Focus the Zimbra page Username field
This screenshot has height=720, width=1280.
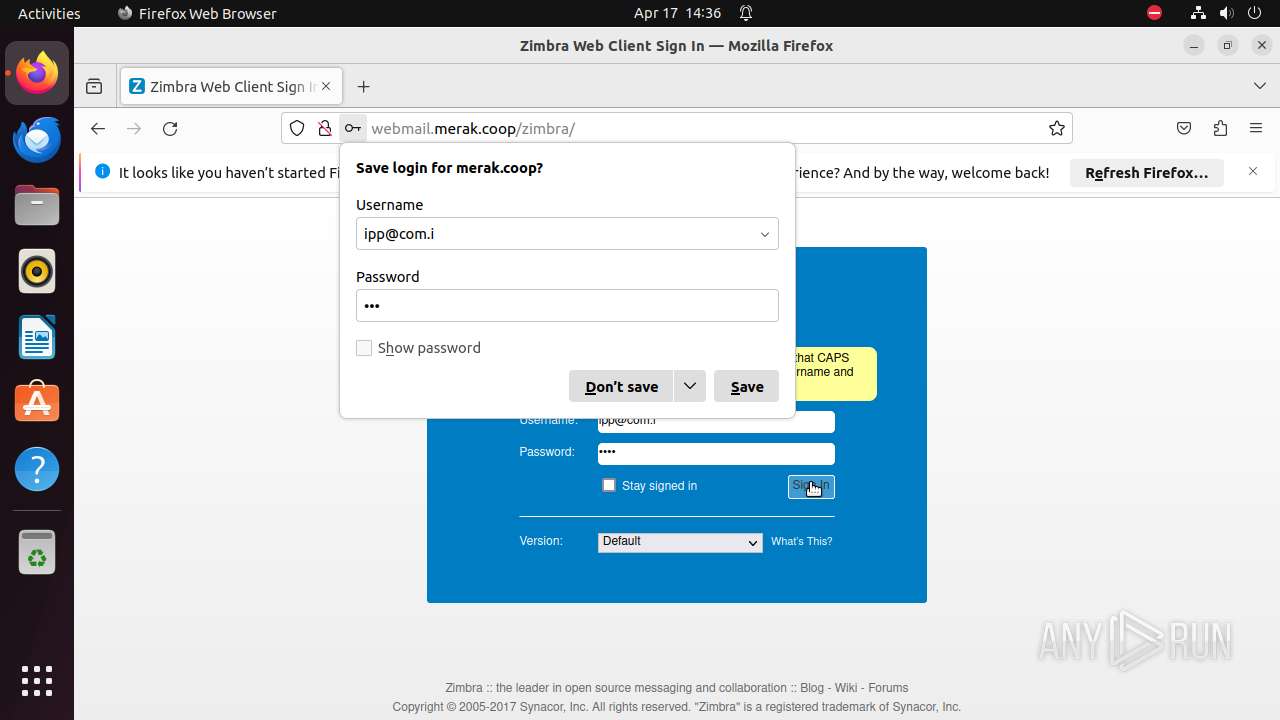716,421
